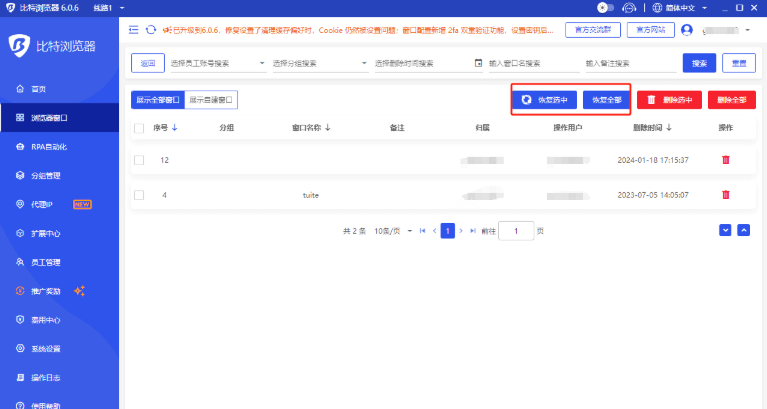Image resolution: width=767 pixels, height=409 pixels.
Task: Click the refresh icon beside the announcement
Action: tap(151, 30)
